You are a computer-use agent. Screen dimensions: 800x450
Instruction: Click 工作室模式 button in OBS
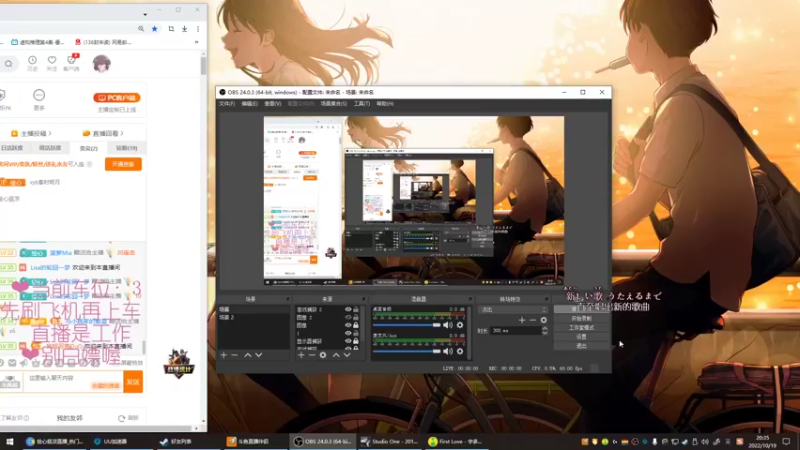[581, 328]
